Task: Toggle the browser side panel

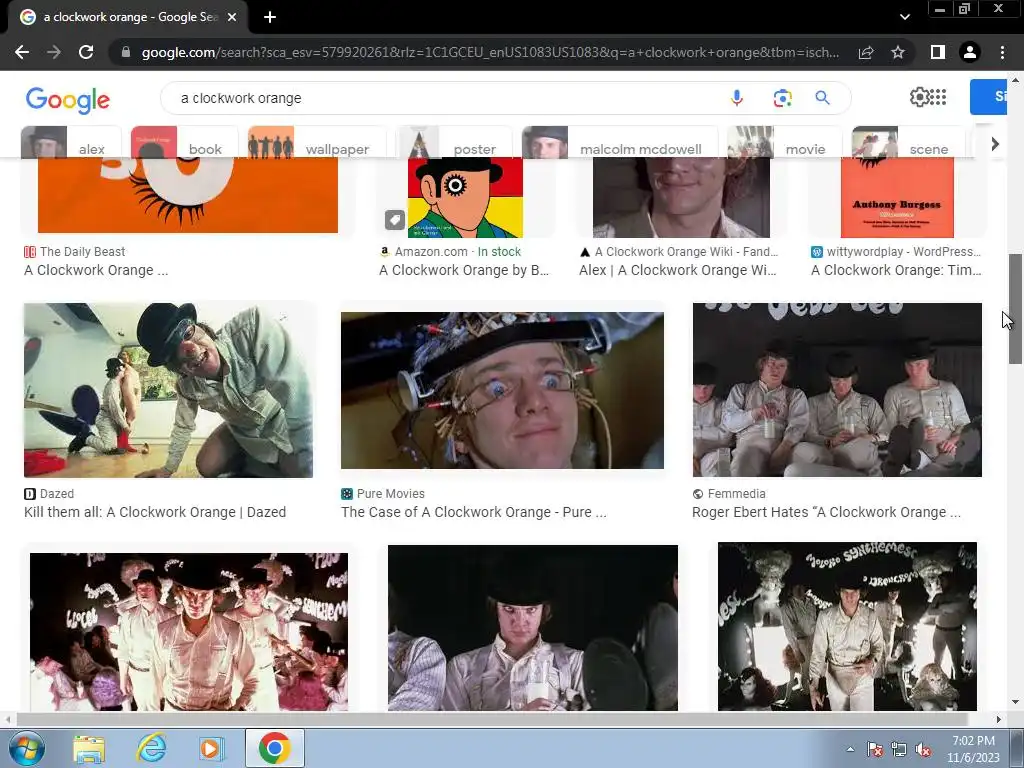Action: point(938,52)
